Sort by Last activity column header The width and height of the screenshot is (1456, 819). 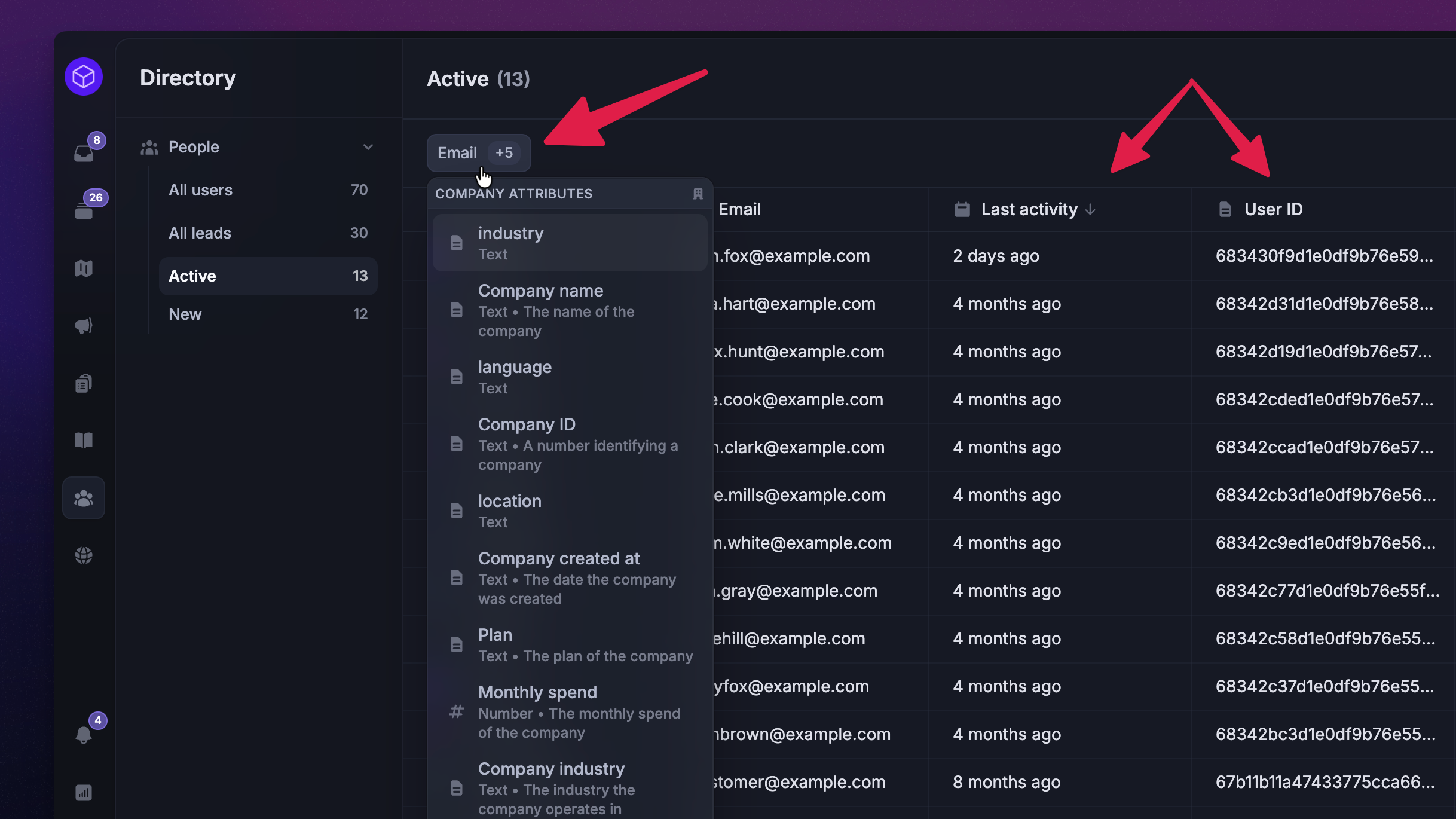1029,210
